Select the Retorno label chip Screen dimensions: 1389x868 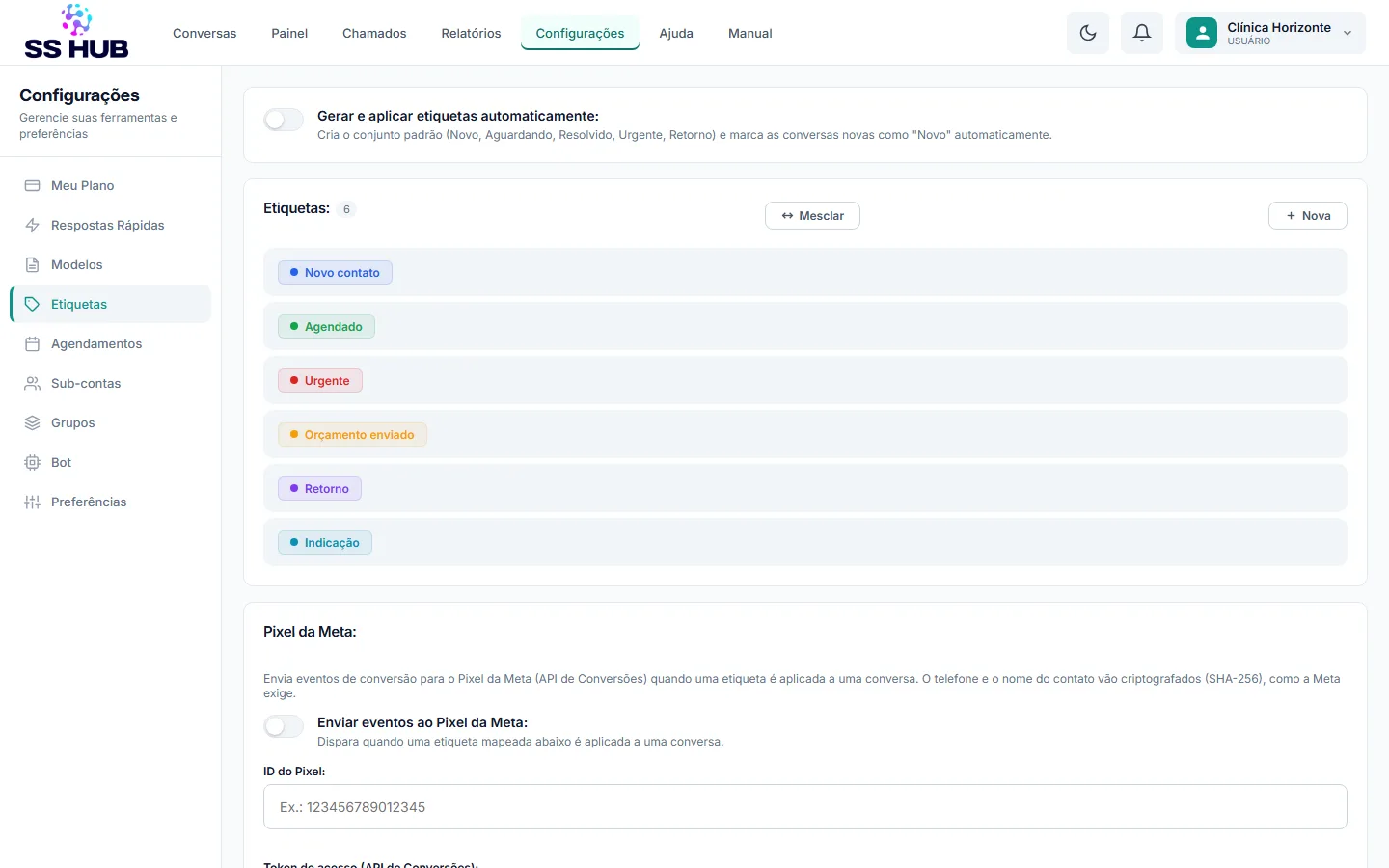(319, 489)
